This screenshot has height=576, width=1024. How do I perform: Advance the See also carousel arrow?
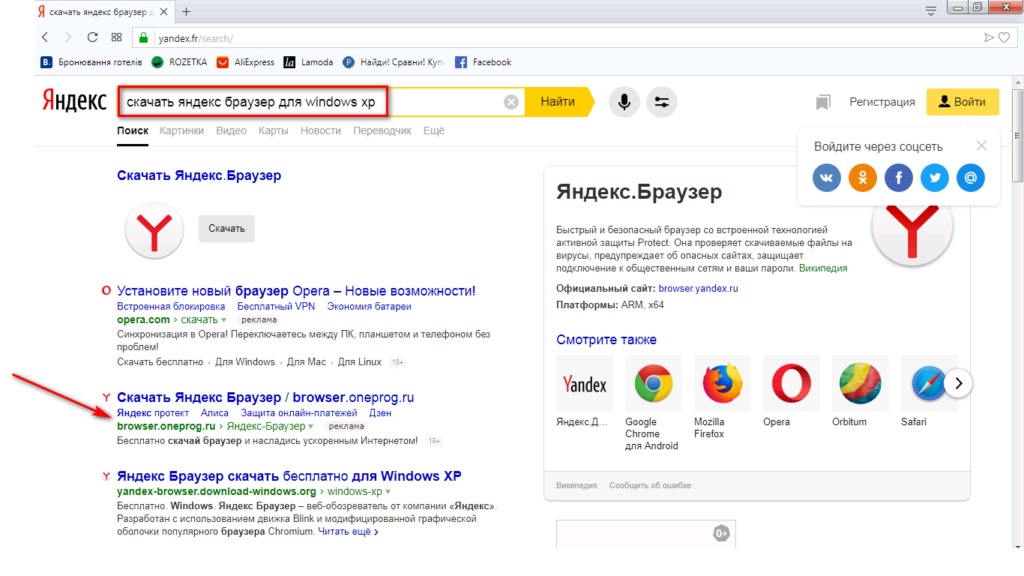(959, 383)
